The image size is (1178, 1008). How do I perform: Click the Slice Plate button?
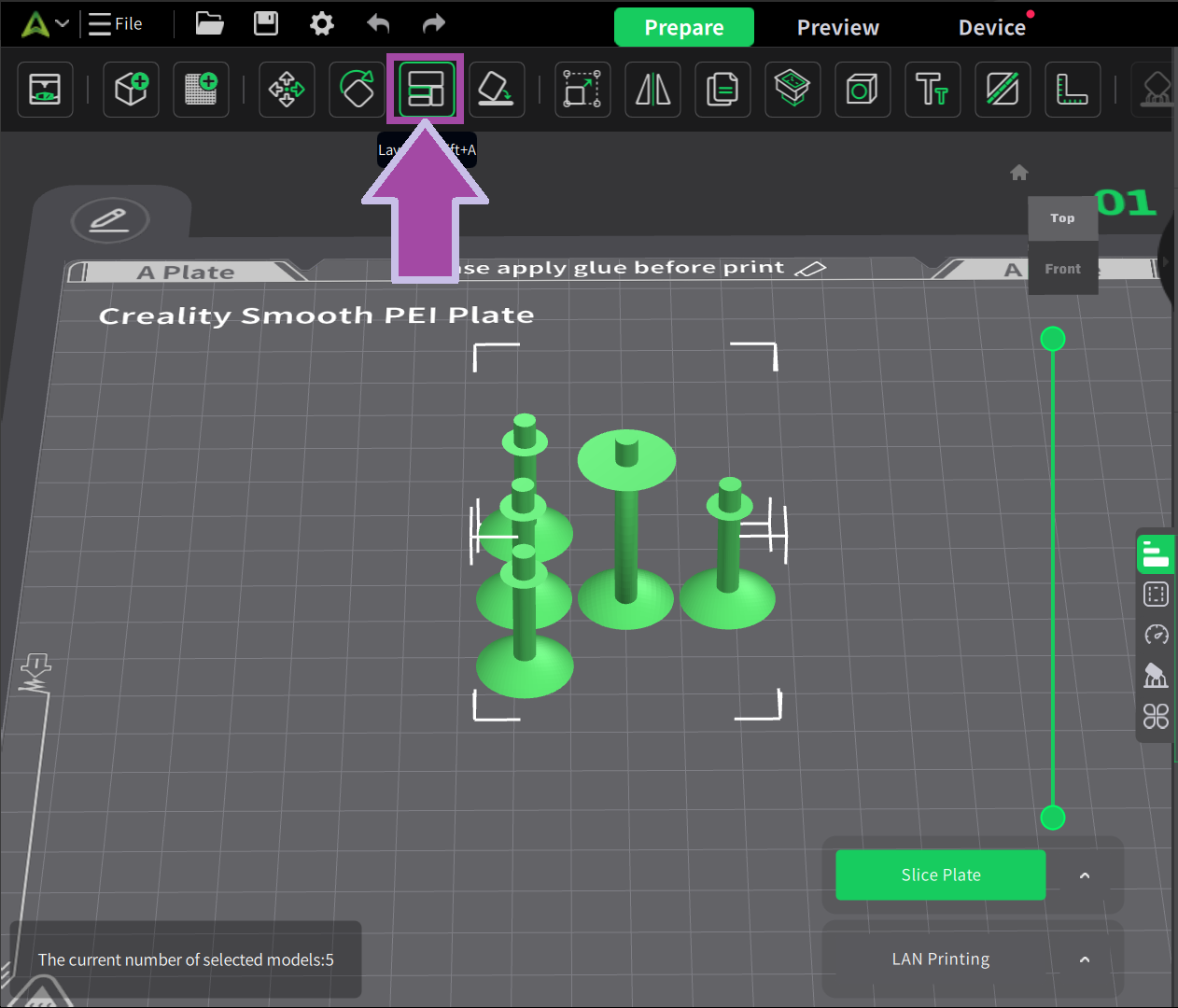pos(940,875)
